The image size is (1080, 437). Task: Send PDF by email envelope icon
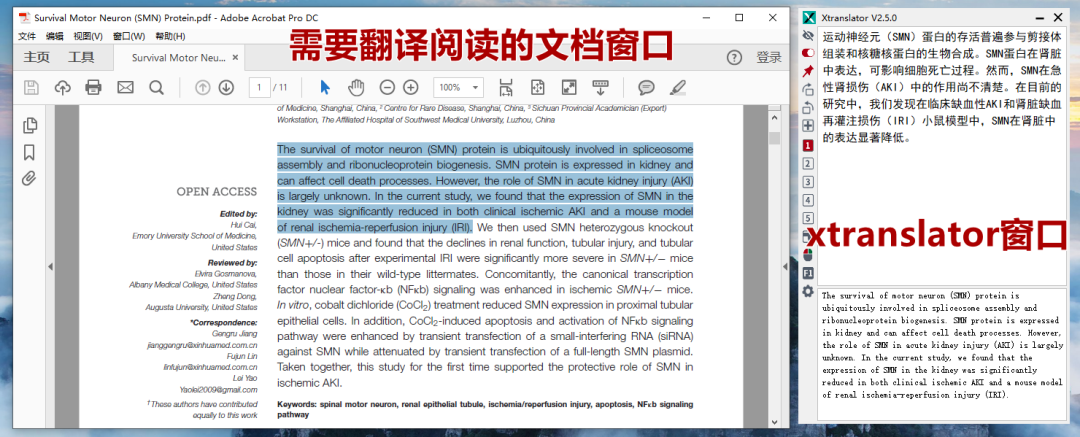(x=125, y=88)
